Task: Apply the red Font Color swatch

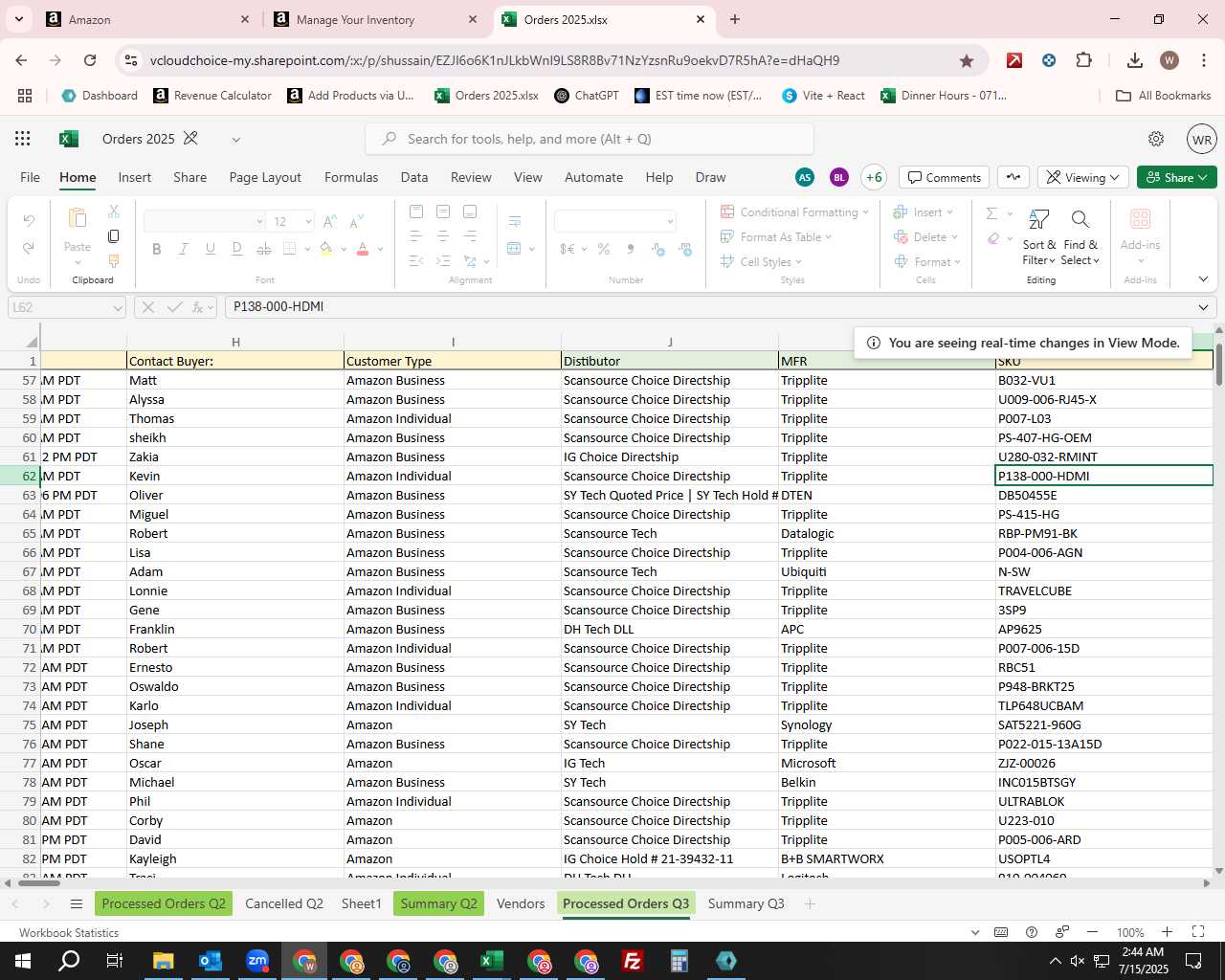Action: tap(363, 249)
